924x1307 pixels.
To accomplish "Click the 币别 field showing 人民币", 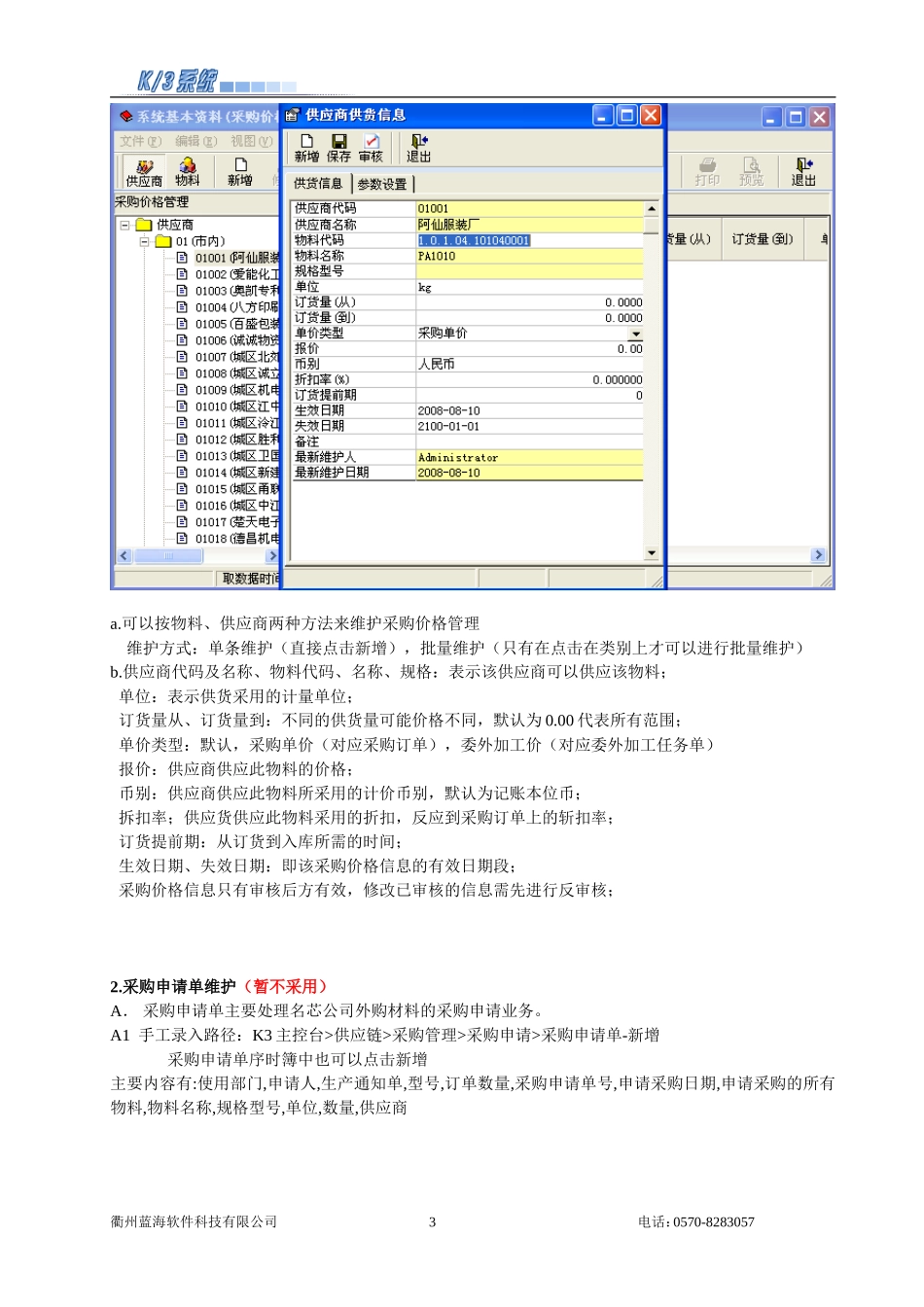I will (x=529, y=365).
